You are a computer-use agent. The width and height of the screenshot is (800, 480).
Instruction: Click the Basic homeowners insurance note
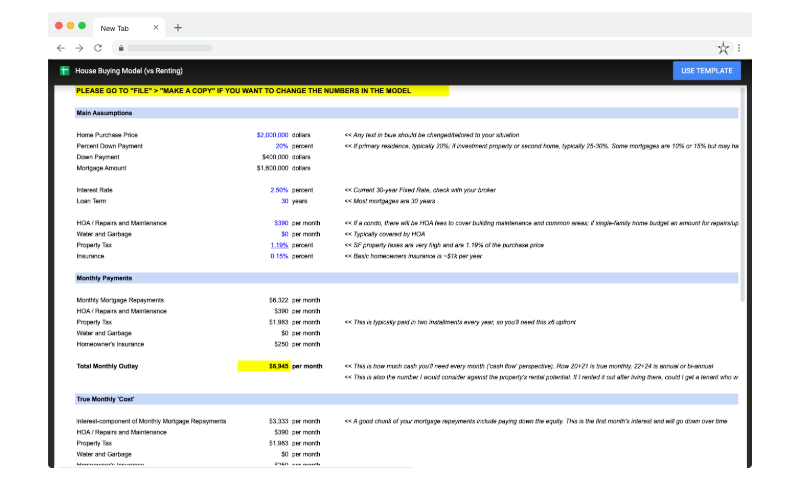coord(413,256)
